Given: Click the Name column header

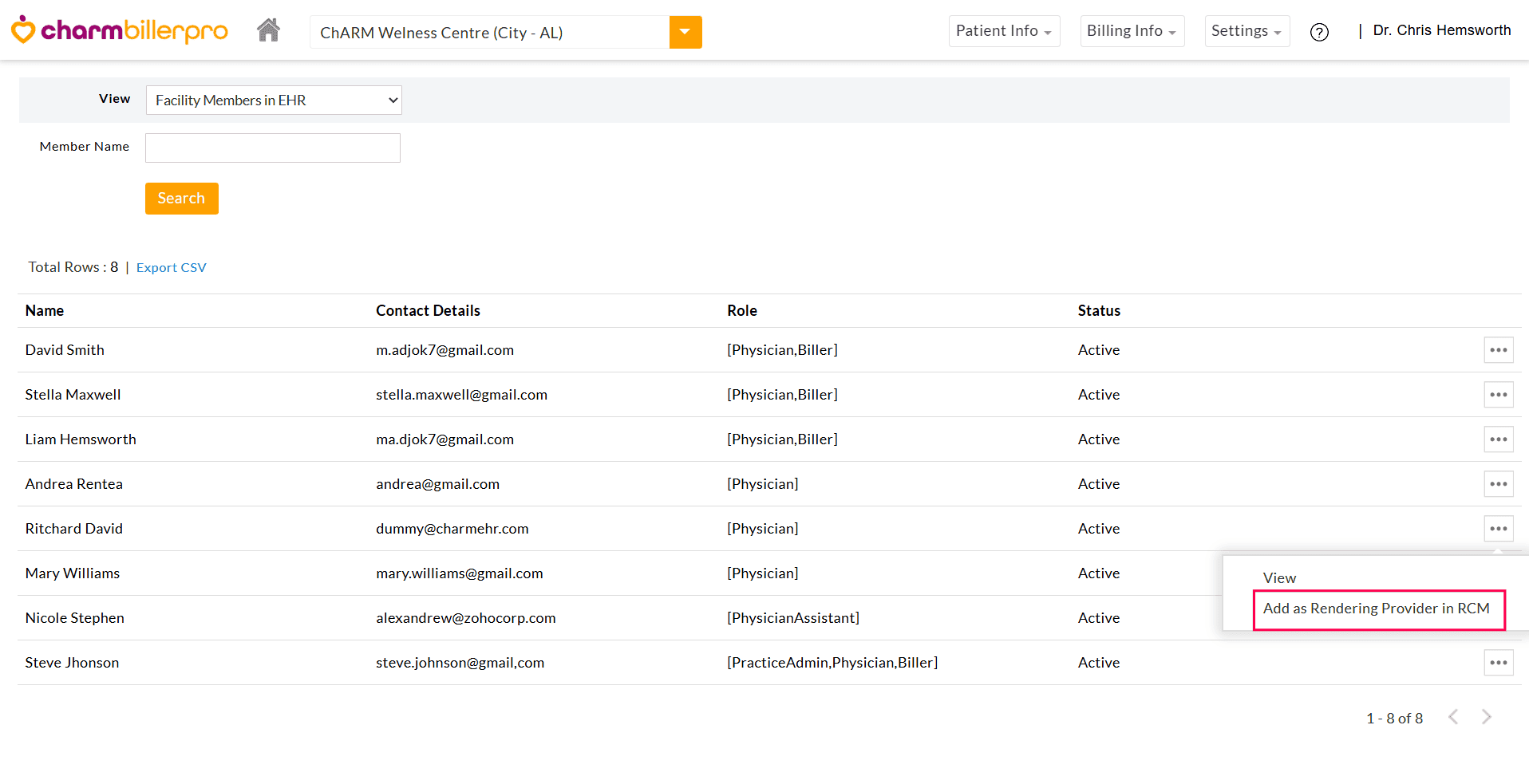Looking at the screenshot, I should point(45,311).
